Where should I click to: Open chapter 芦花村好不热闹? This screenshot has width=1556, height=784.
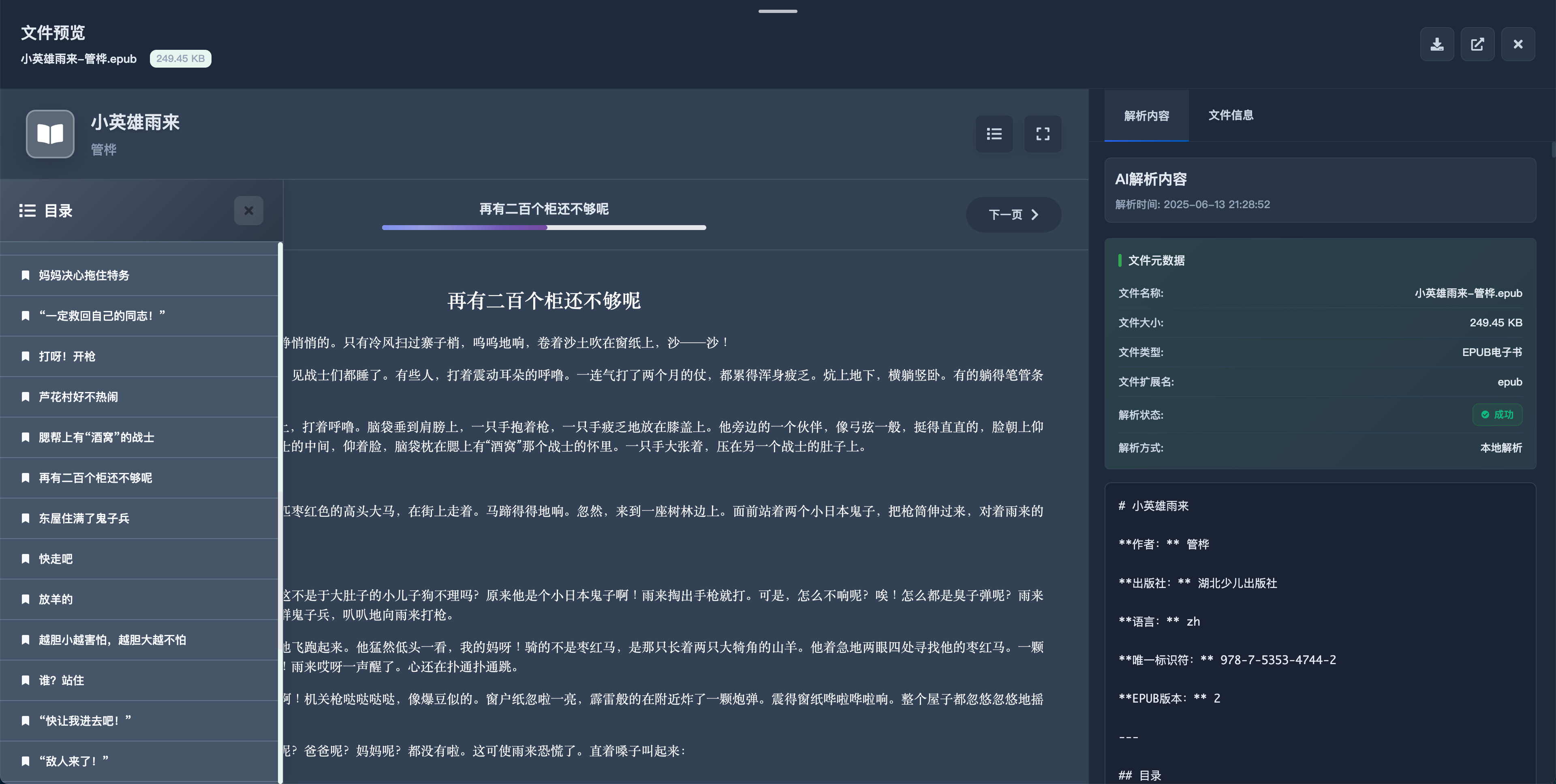point(139,396)
